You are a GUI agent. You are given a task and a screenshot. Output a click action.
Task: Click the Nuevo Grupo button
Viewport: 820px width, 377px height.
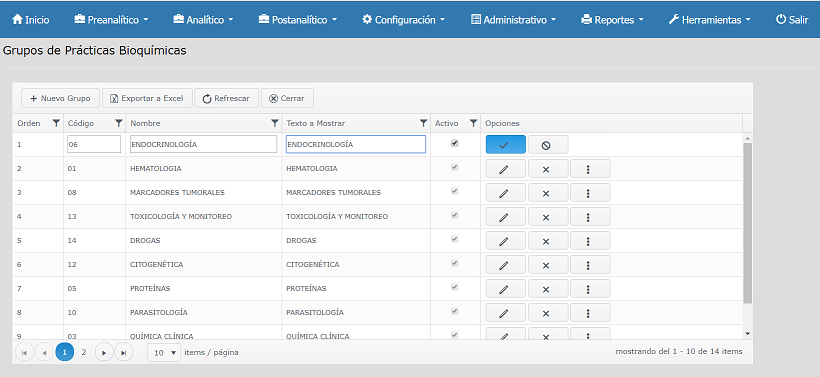coord(60,98)
